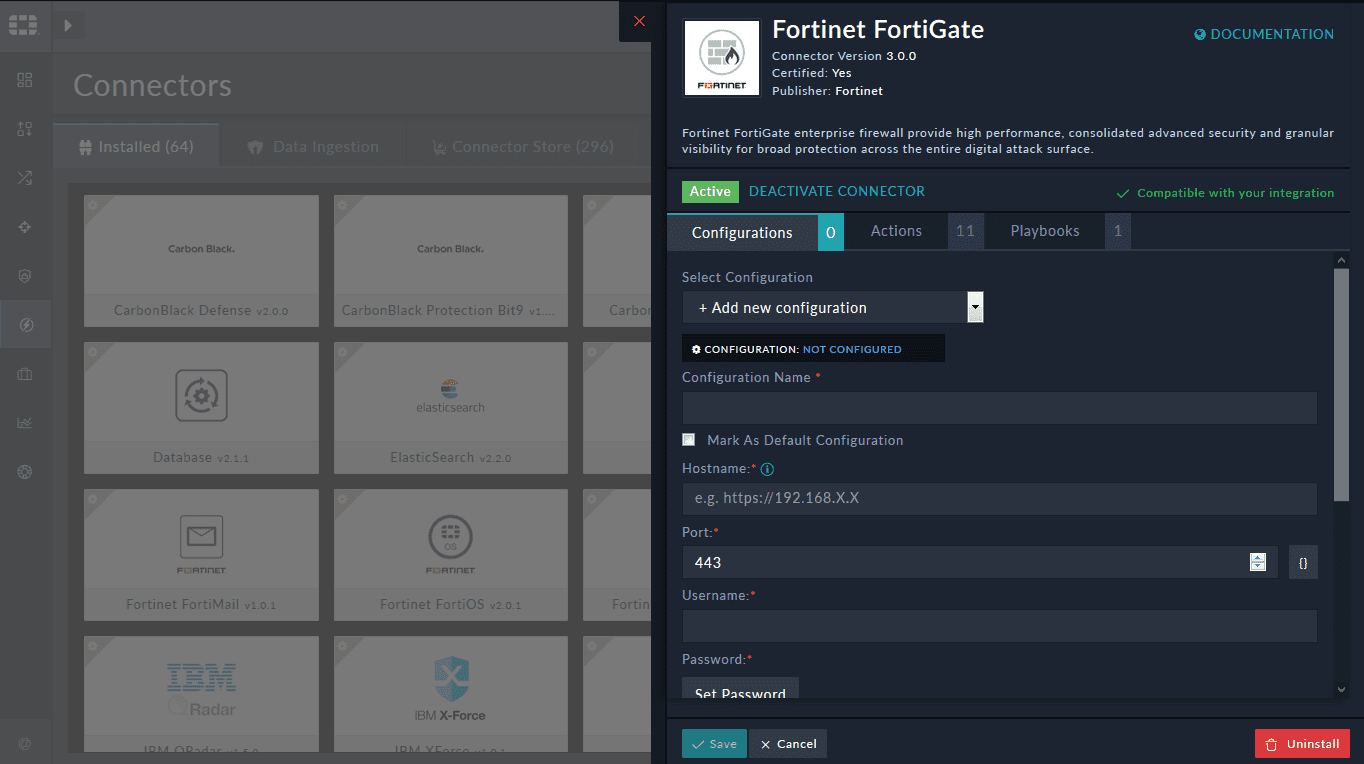This screenshot has width=1364, height=764.
Task: Check Mark As Default Configuration
Action: pyautogui.click(x=689, y=440)
